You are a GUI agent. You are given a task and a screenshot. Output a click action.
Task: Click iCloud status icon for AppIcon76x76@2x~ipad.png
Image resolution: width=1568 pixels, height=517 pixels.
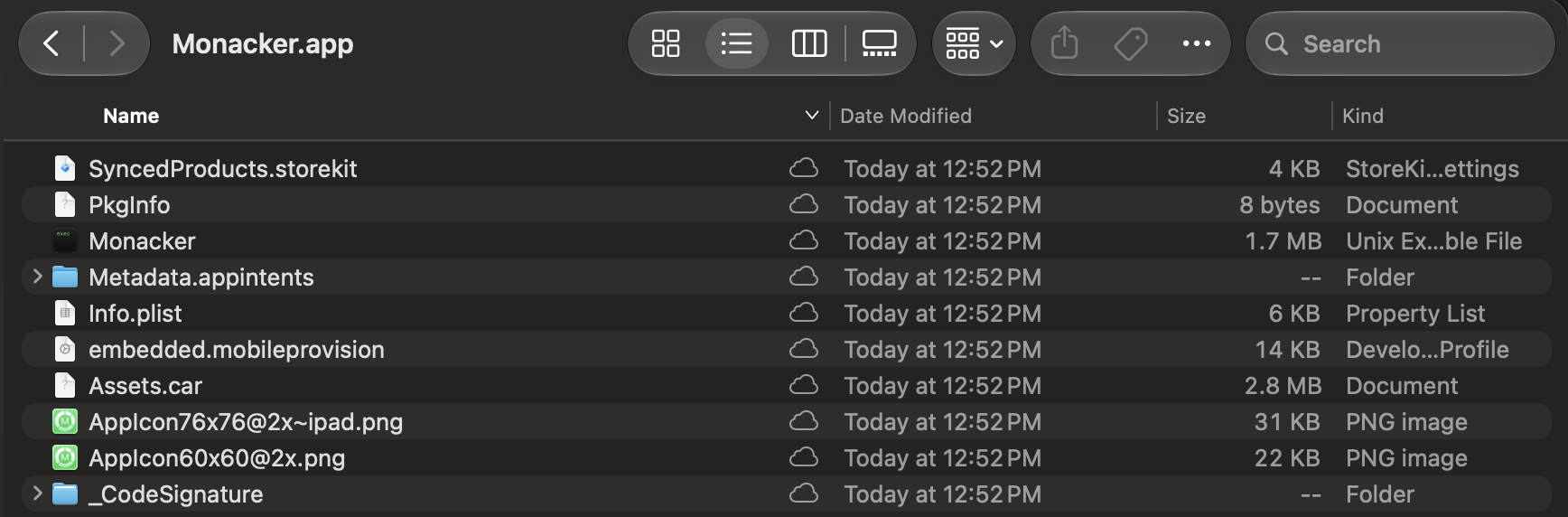tap(804, 421)
